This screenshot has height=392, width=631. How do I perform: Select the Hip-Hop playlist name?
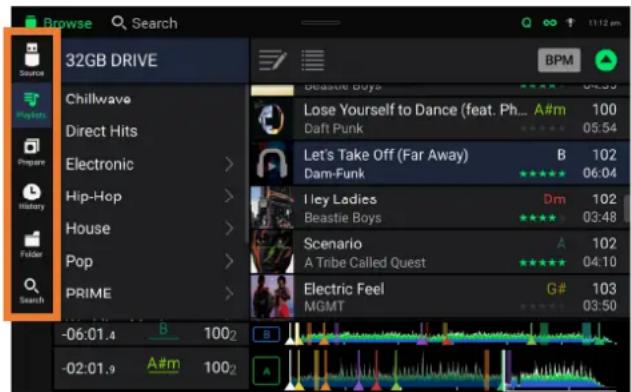pyautogui.click(x=93, y=196)
